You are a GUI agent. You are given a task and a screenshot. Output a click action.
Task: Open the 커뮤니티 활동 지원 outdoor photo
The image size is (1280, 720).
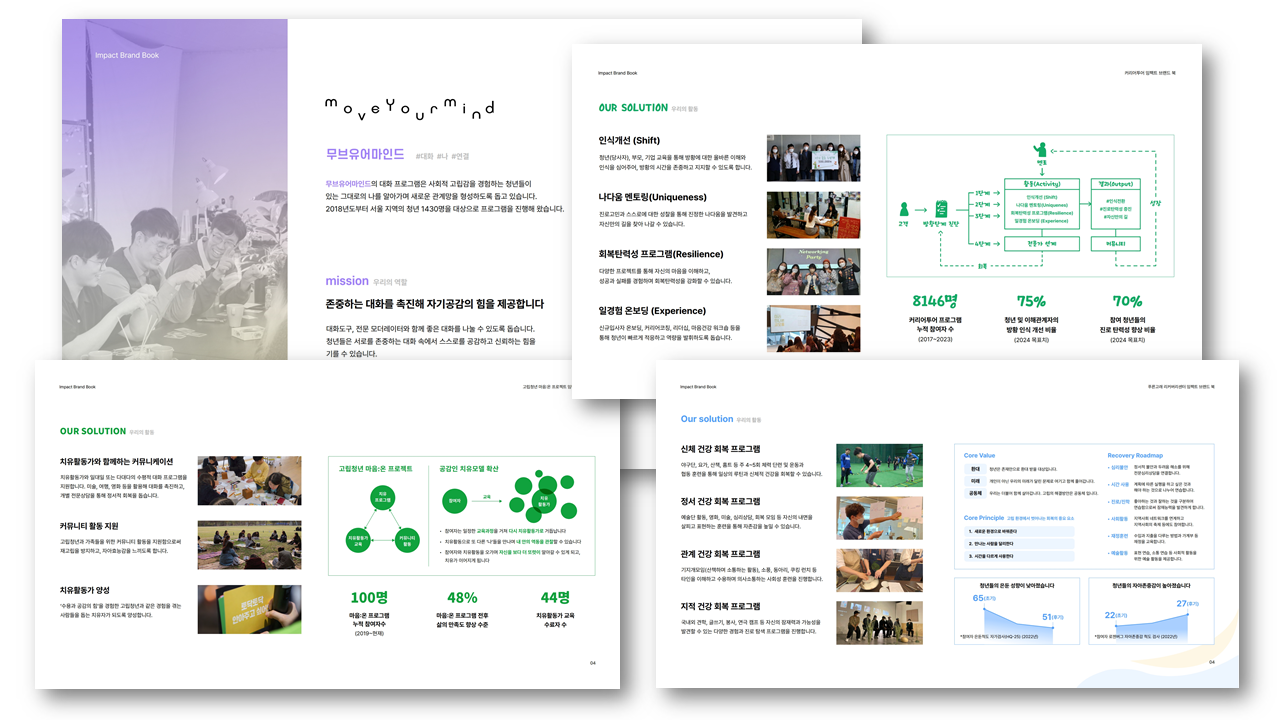(x=249, y=545)
